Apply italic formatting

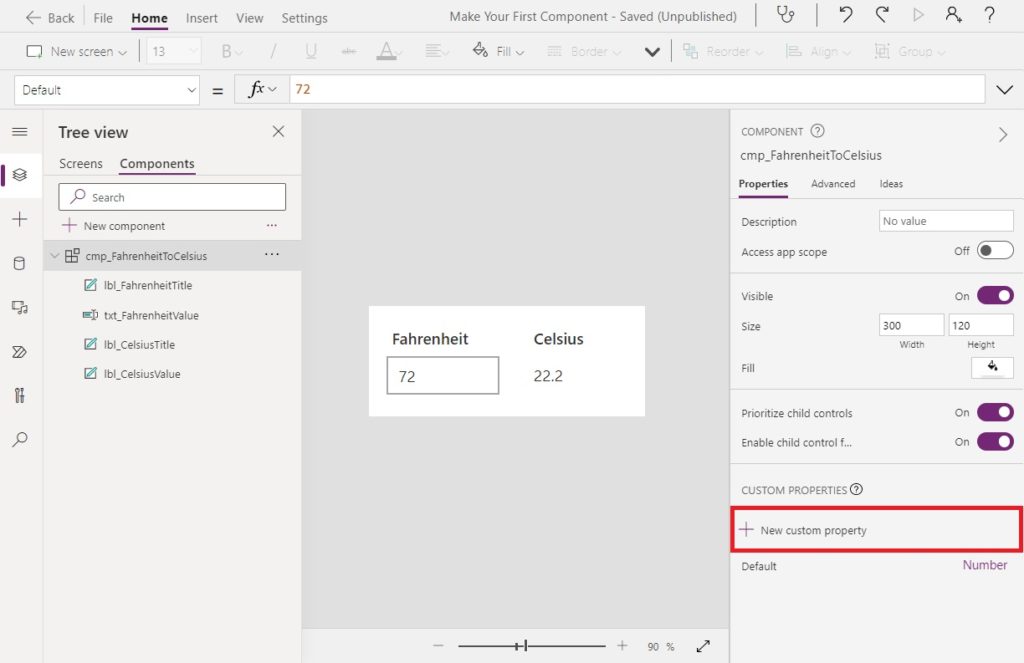tap(273, 52)
